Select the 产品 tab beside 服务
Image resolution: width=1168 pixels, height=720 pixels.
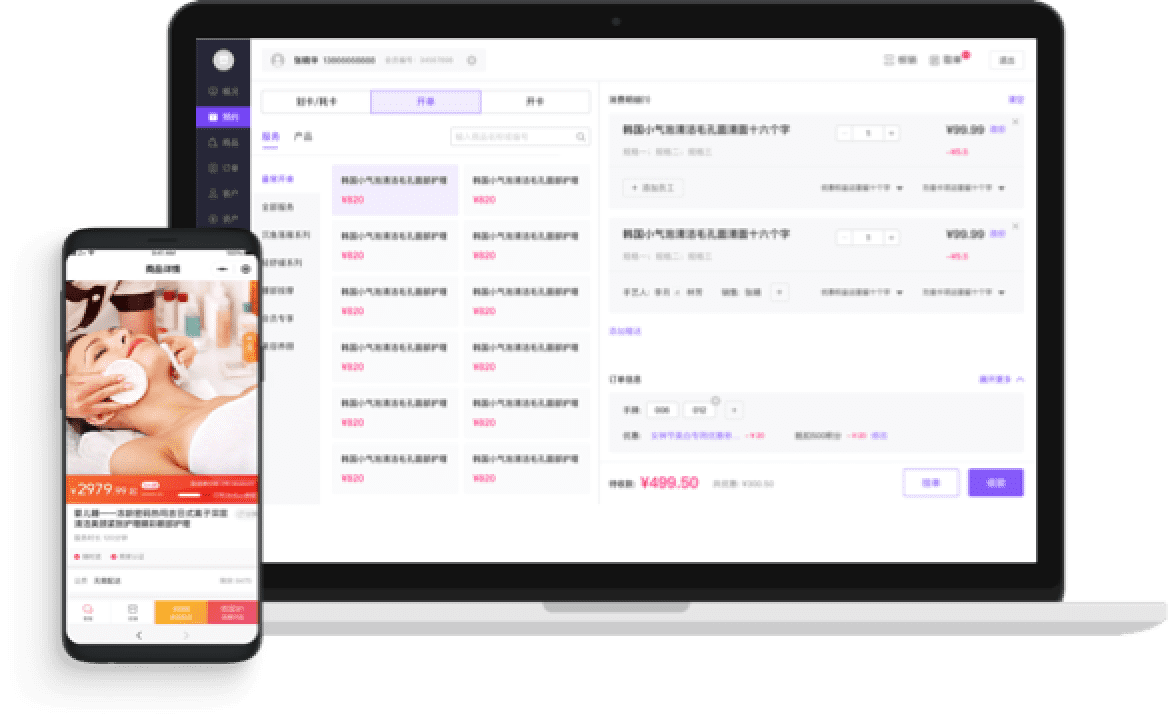[x=302, y=136]
